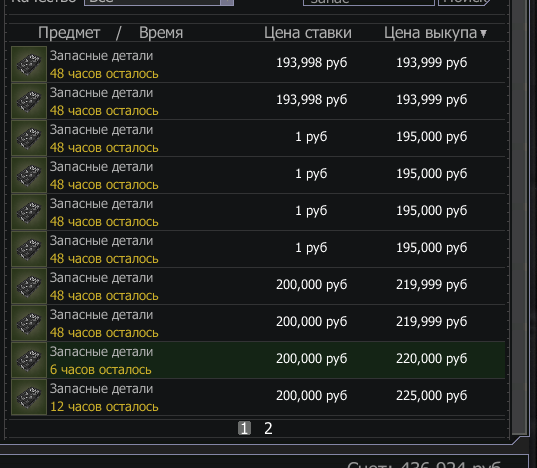The image size is (537, 468).
Task: Select listing with 12 часов осталось
Action: pos(258,397)
